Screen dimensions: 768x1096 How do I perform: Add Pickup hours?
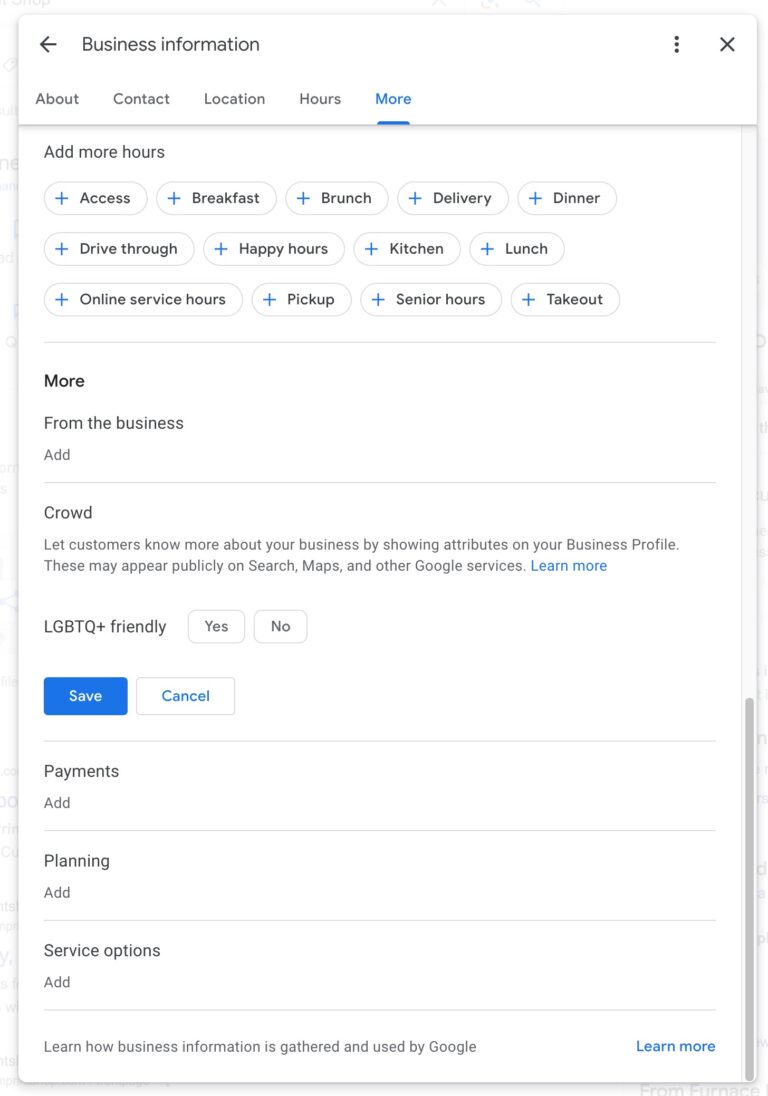tap(301, 299)
